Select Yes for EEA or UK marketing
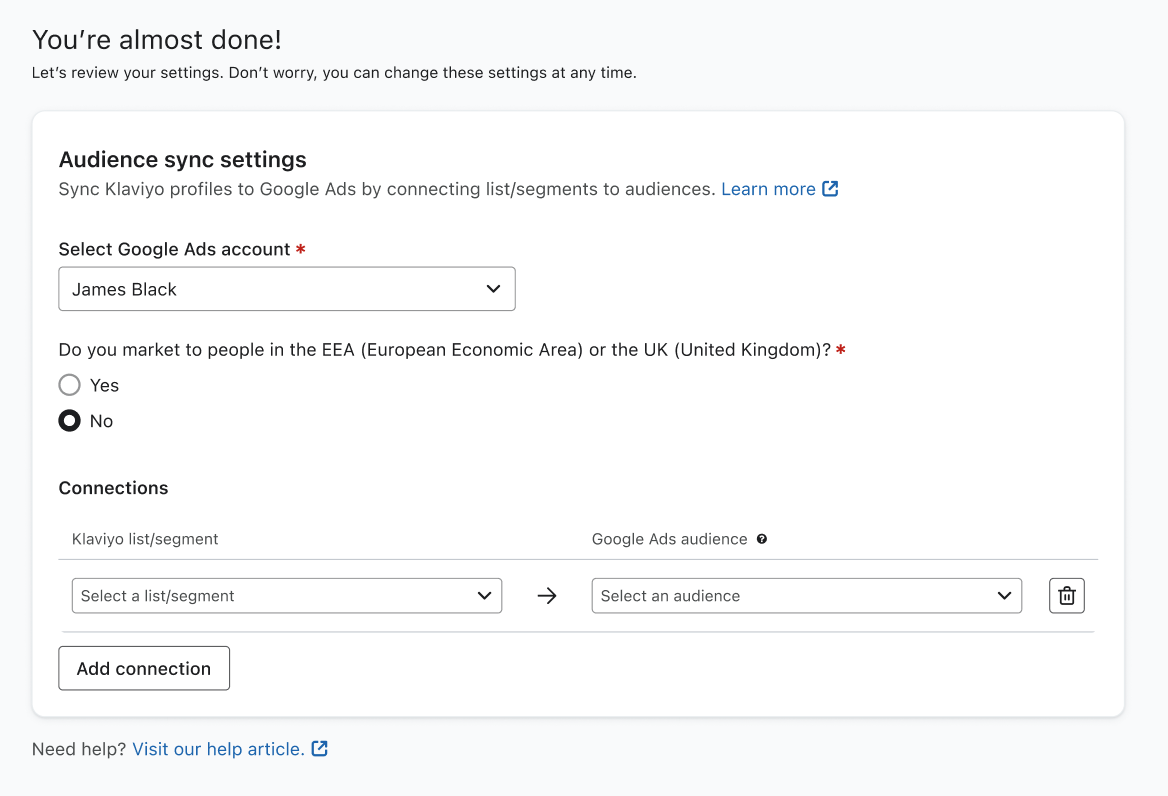1168x796 pixels. pos(69,385)
